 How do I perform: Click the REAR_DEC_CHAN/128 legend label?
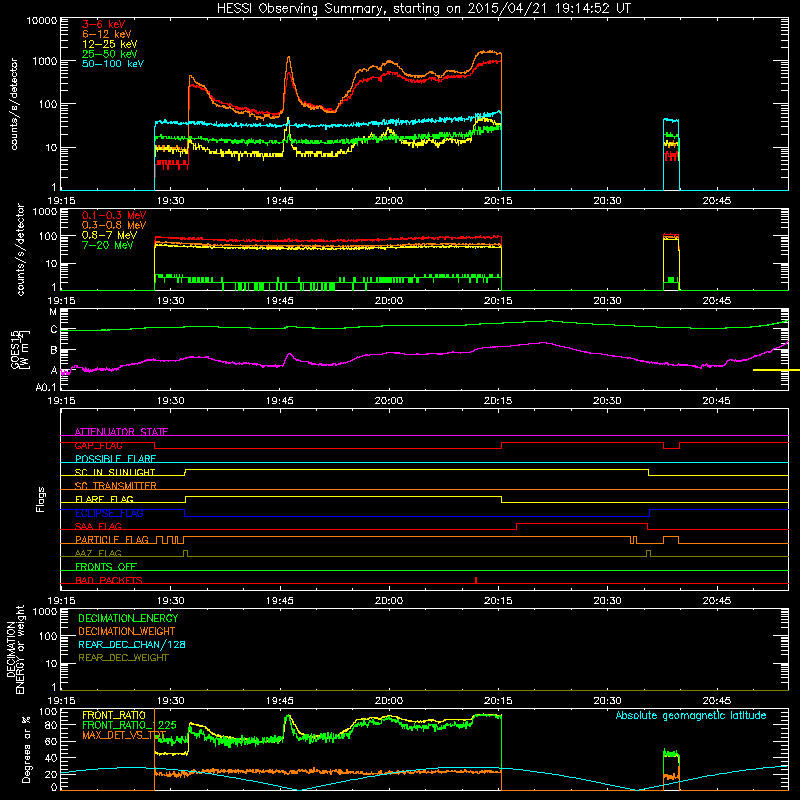[x=132, y=644]
